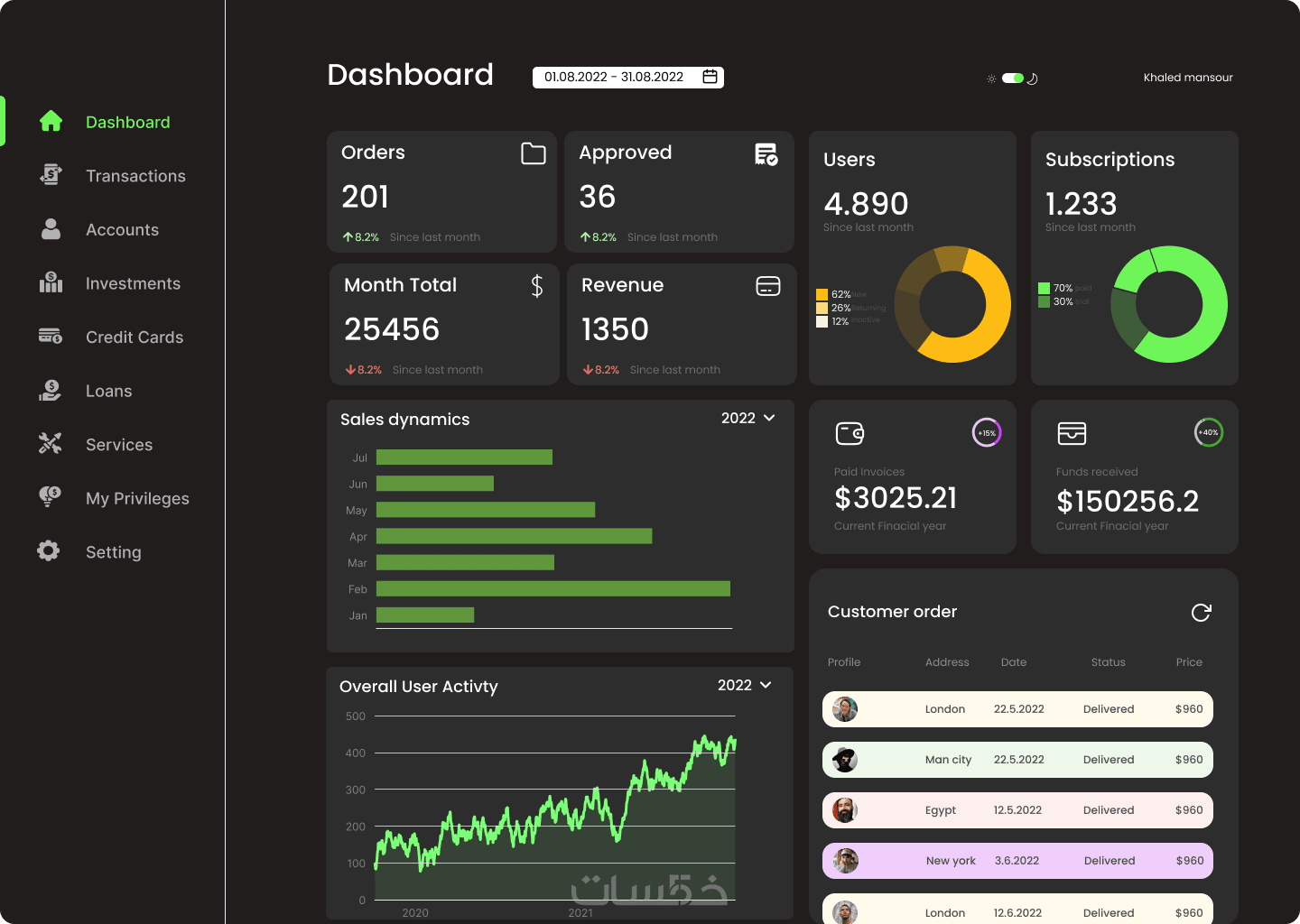The image size is (1300, 924).
Task: Open the calendar icon in date field
Action: pyautogui.click(x=710, y=77)
